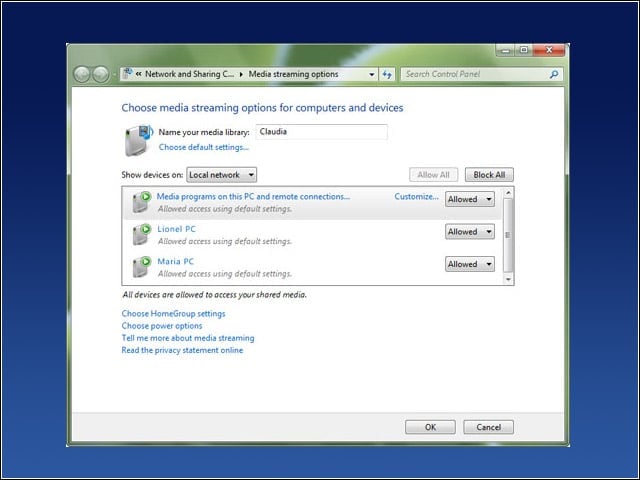Click the device list scroll down arrow
This screenshot has height=480, width=640.
click(x=508, y=279)
